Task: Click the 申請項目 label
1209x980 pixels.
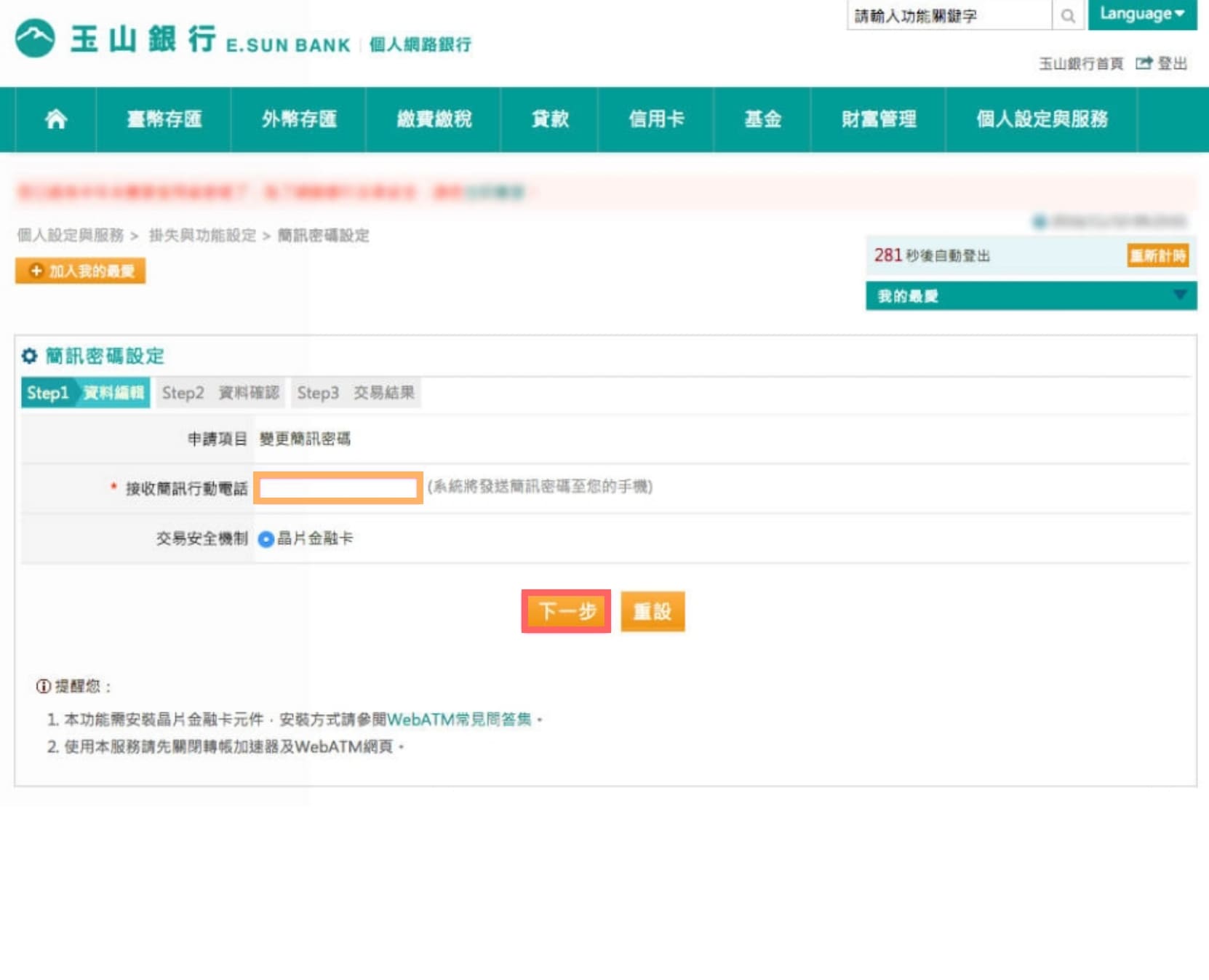Action: coord(218,439)
